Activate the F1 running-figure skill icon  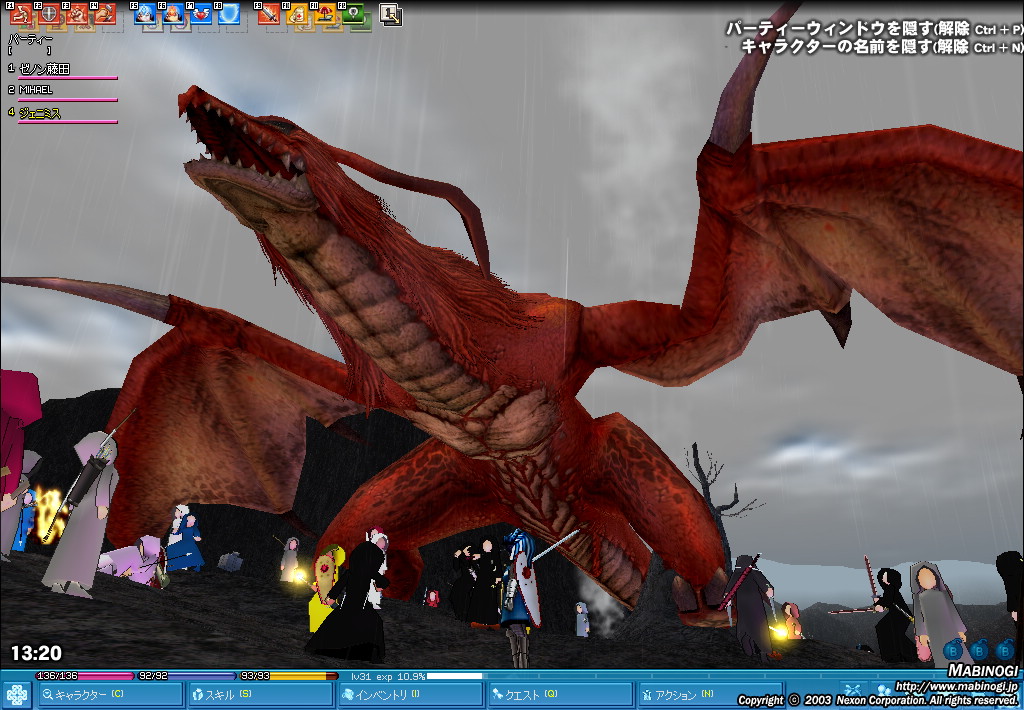(21, 14)
